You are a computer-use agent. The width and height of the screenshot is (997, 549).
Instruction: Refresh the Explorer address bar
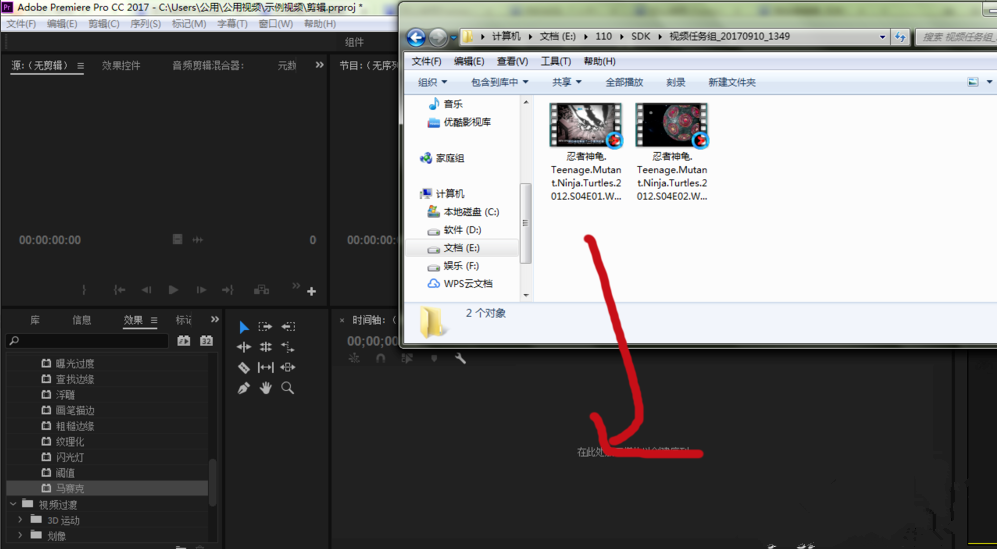pos(900,37)
